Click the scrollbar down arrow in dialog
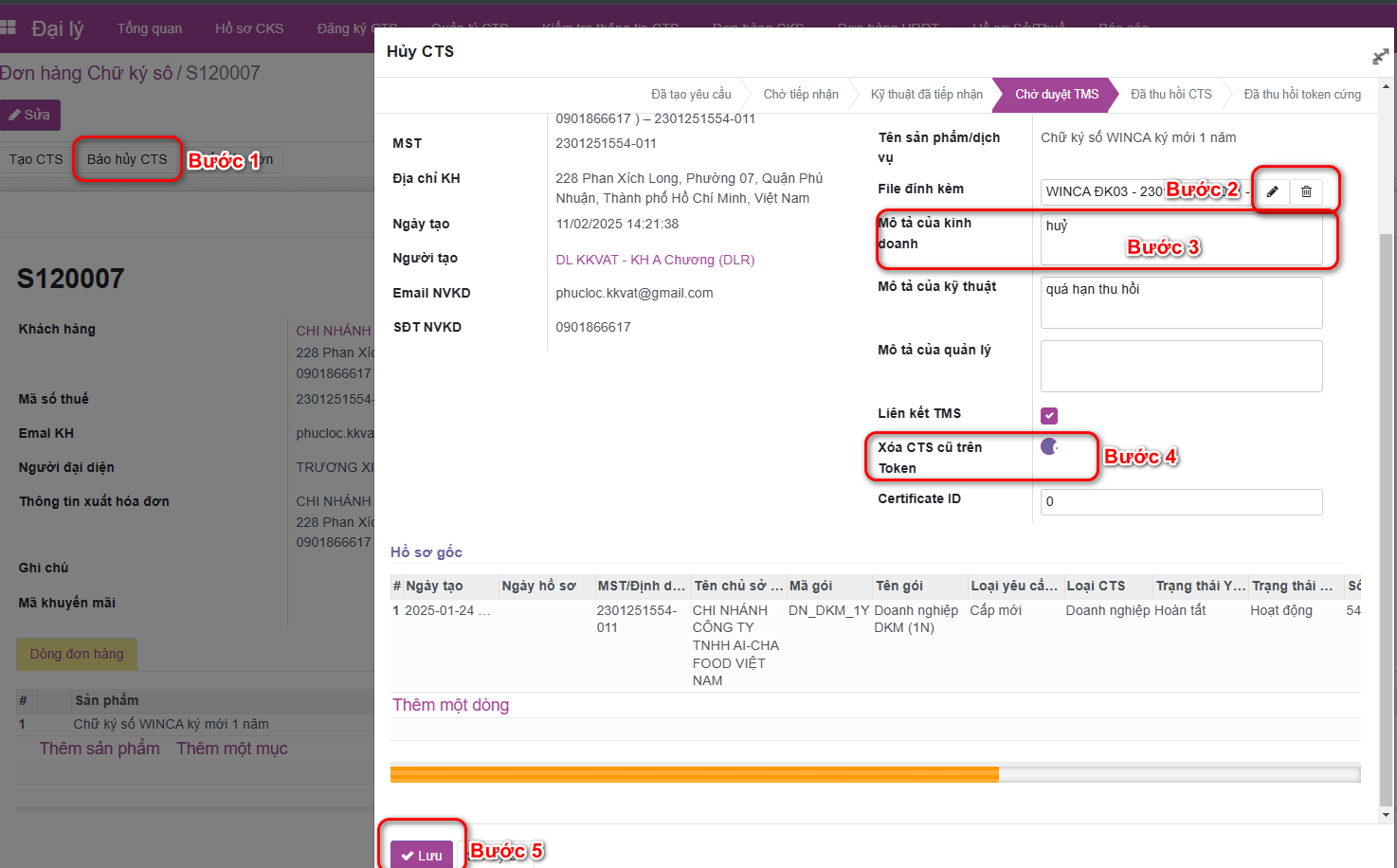Viewport: 1397px width, 868px height. pos(1387,814)
